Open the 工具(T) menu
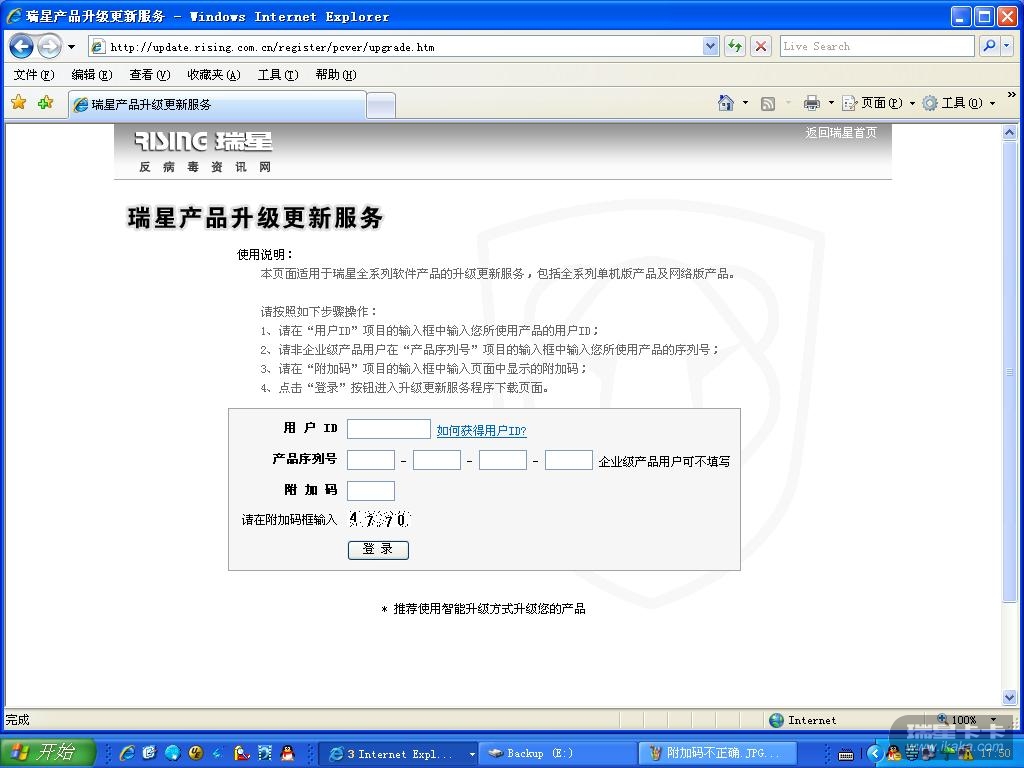This screenshot has height=768, width=1024. click(278, 74)
